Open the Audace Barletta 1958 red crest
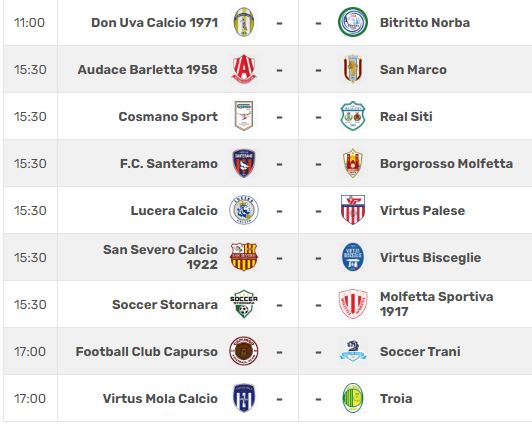 click(244, 69)
